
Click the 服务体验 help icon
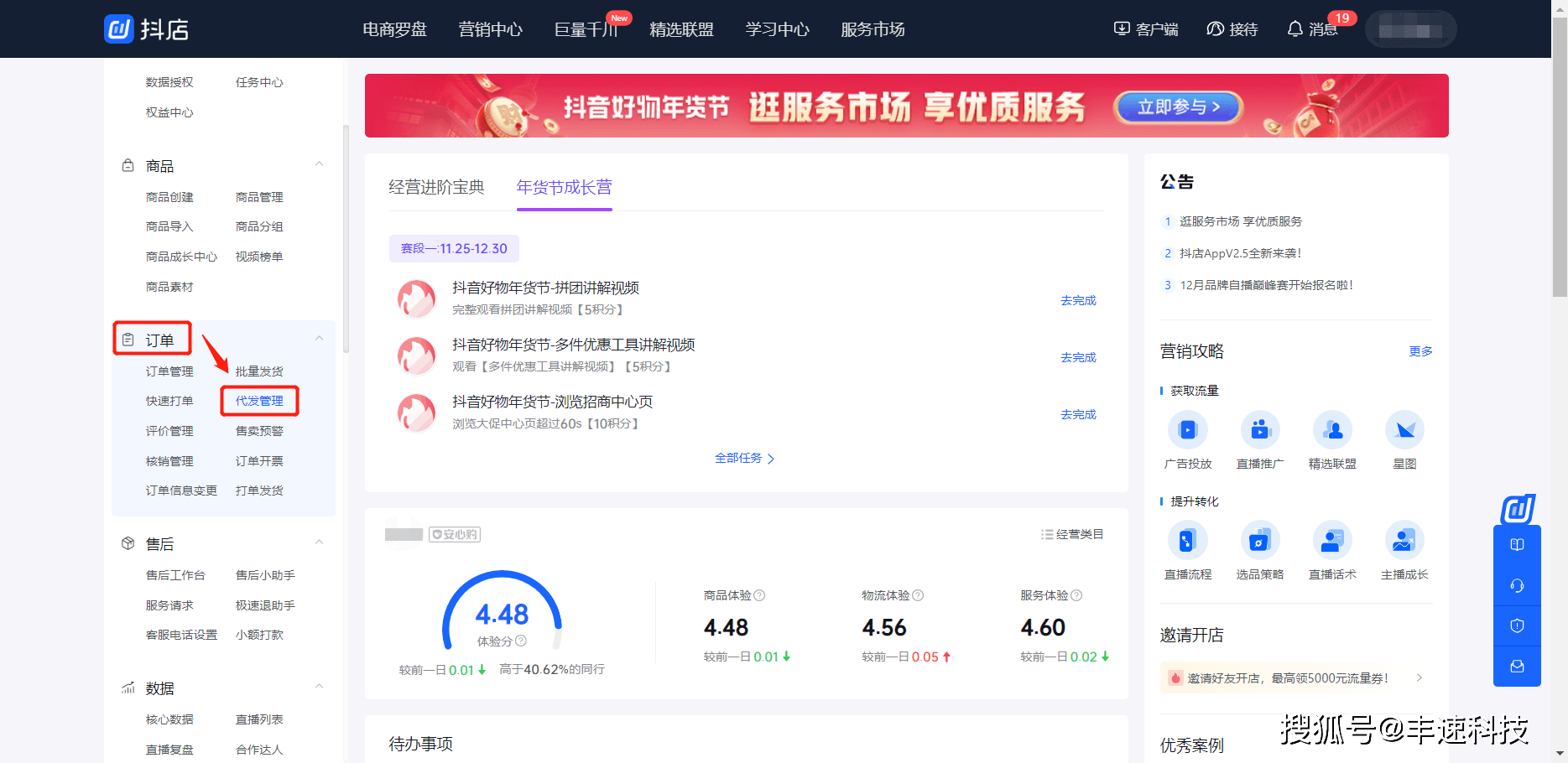1076,595
